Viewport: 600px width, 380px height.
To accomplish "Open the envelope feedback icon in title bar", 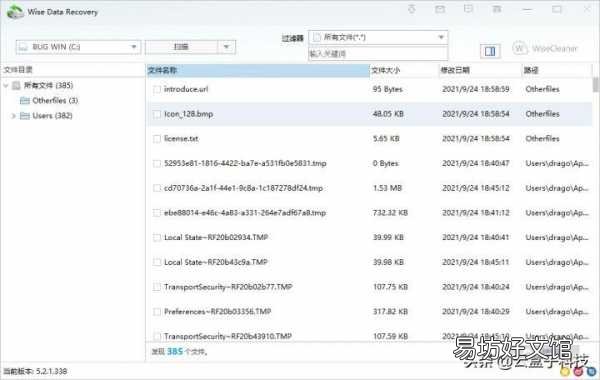I will (x=440, y=9).
